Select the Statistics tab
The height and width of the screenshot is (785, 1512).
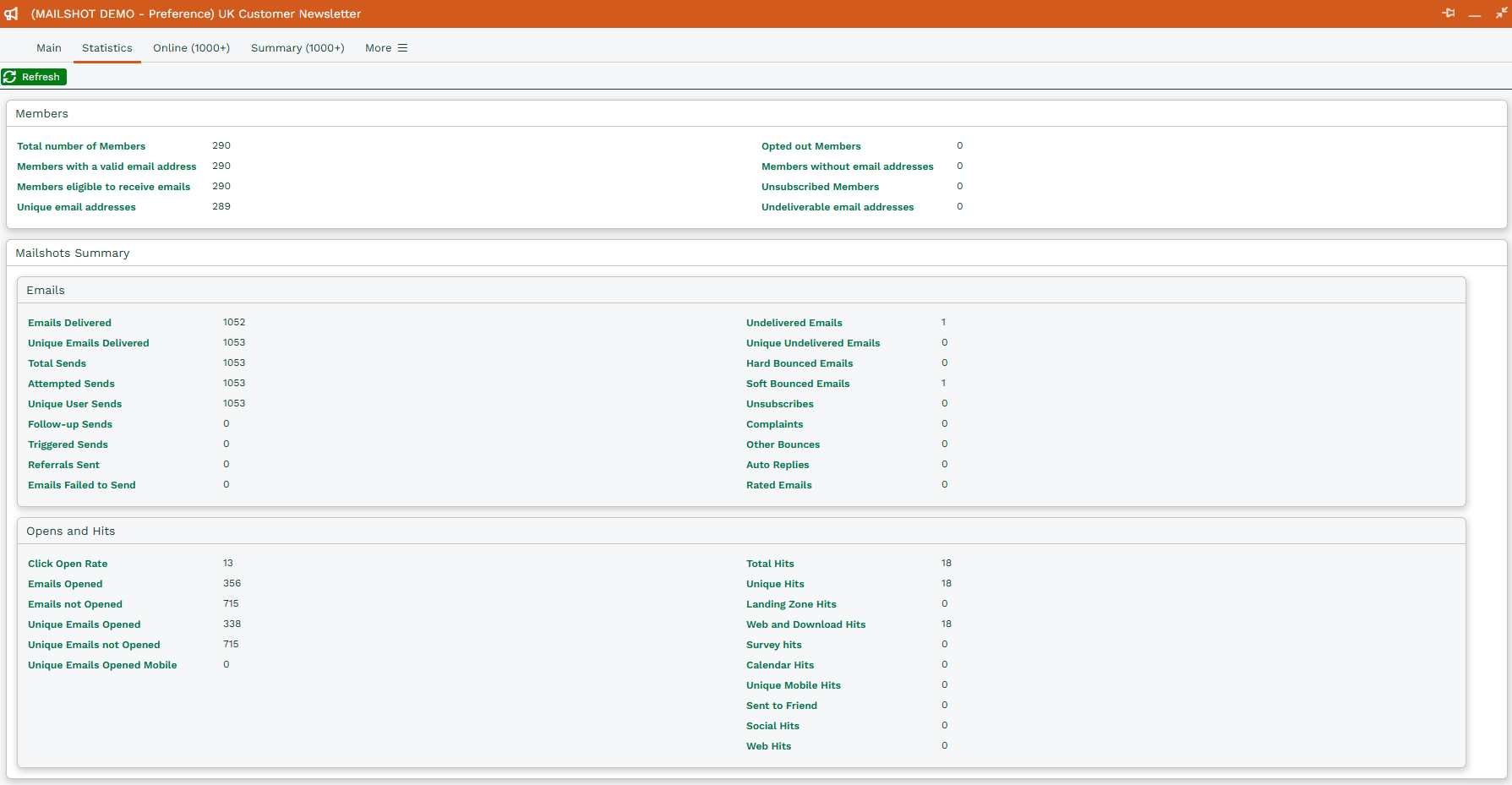107,48
